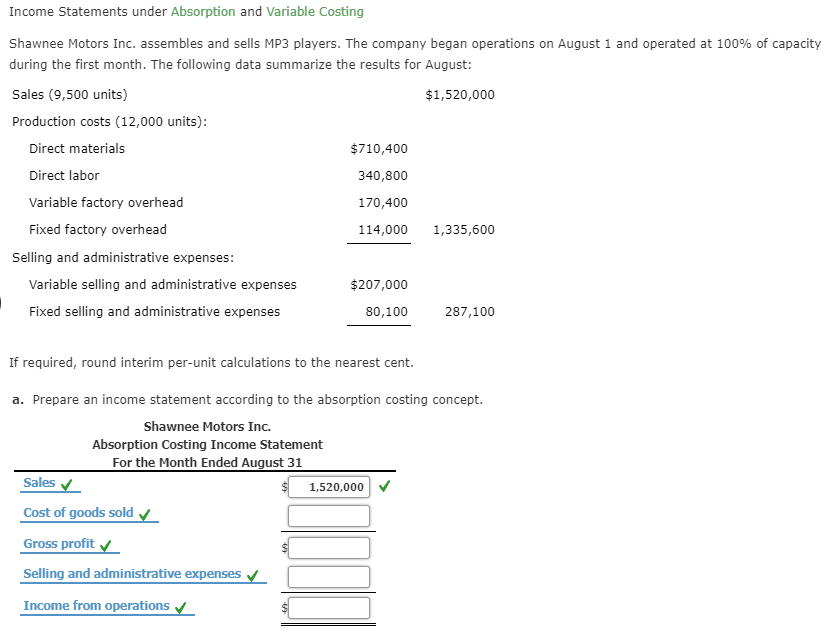Viewport: 828px width, 637px height.
Task: Click the Selling and administrative expenses: section header
Action: pos(123,257)
